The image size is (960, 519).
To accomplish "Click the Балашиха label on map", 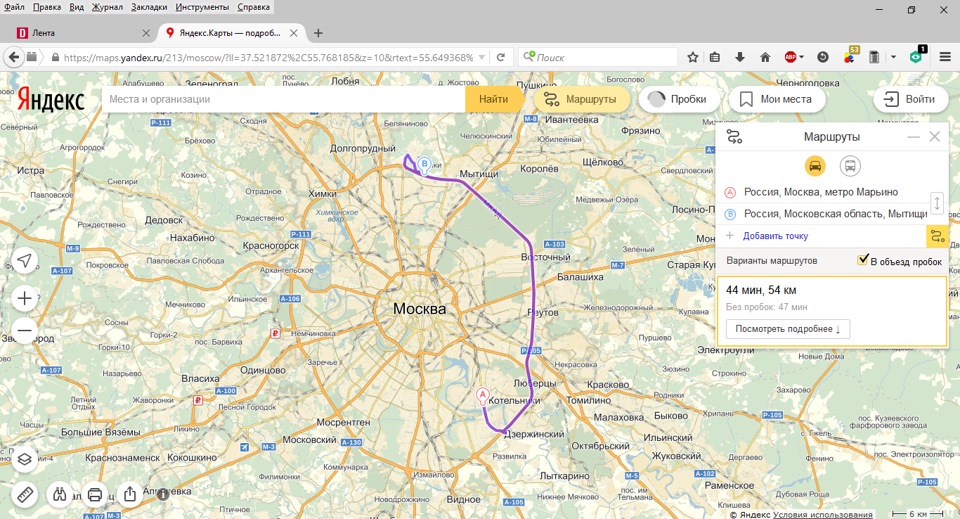I will [580, 277].
